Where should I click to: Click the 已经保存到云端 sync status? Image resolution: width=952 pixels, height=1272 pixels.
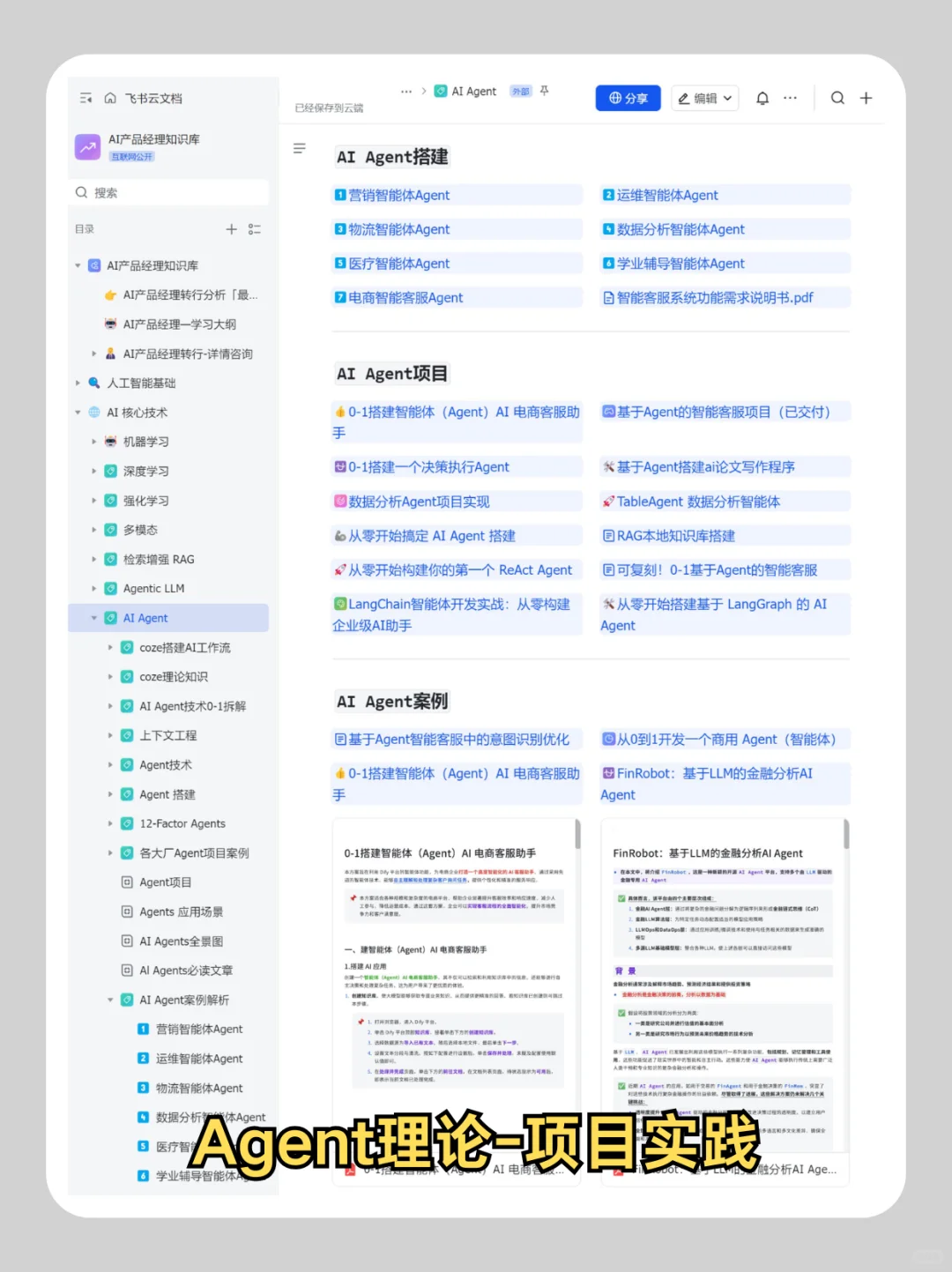(x=327, y=108)
